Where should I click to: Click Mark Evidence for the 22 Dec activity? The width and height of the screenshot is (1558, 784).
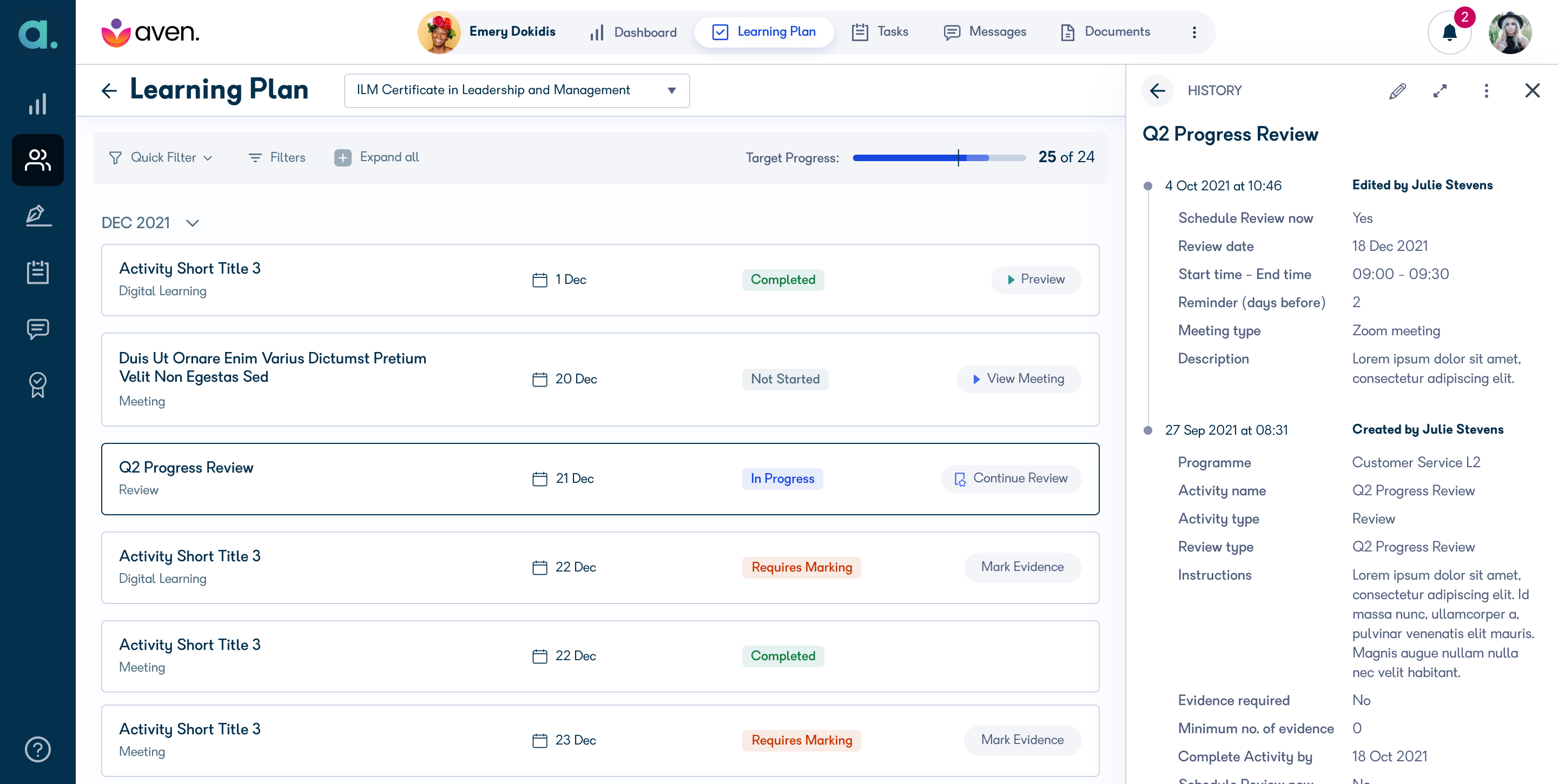pos(1022,567)
